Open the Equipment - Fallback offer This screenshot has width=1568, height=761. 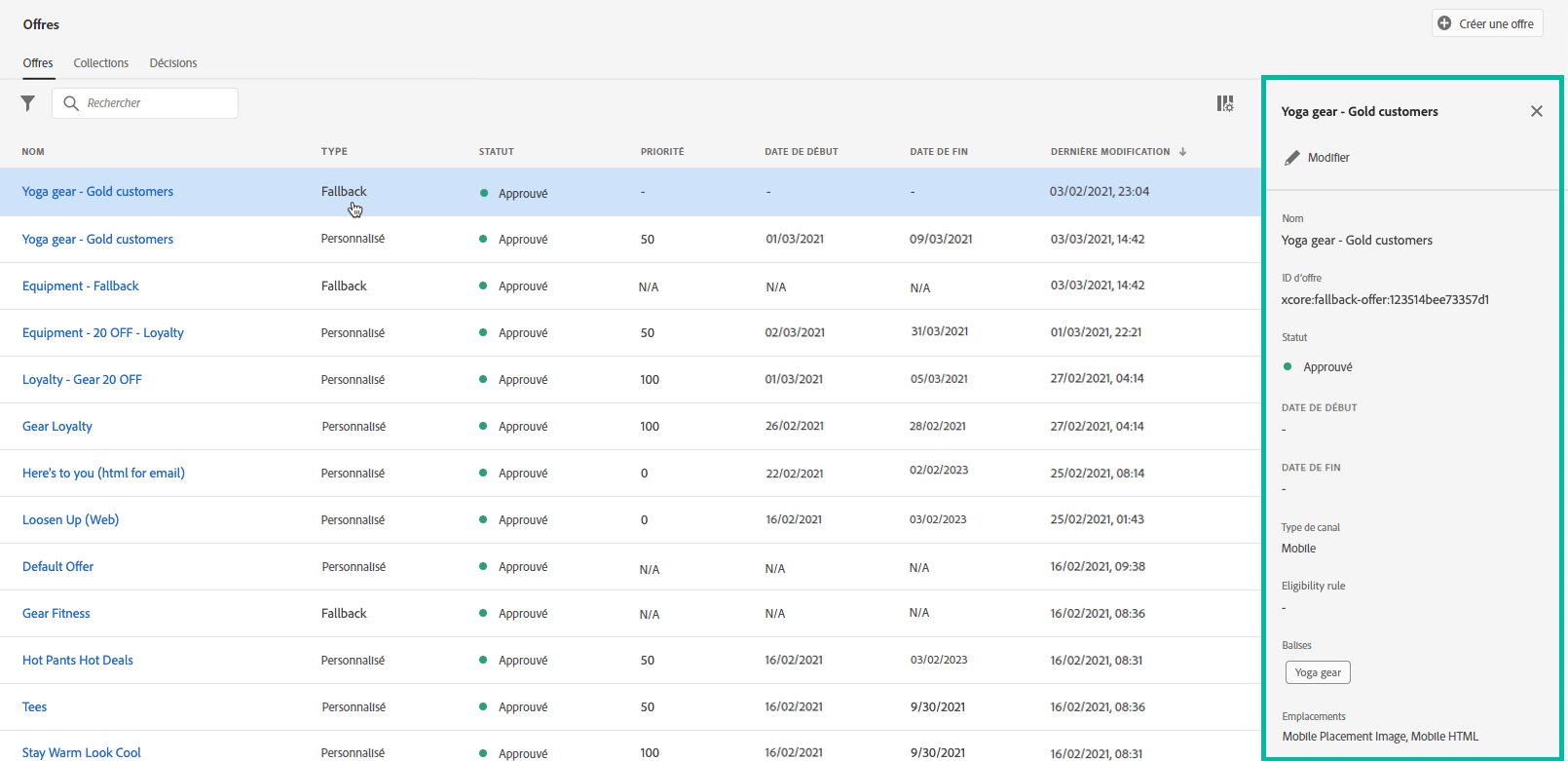[81, 285]
